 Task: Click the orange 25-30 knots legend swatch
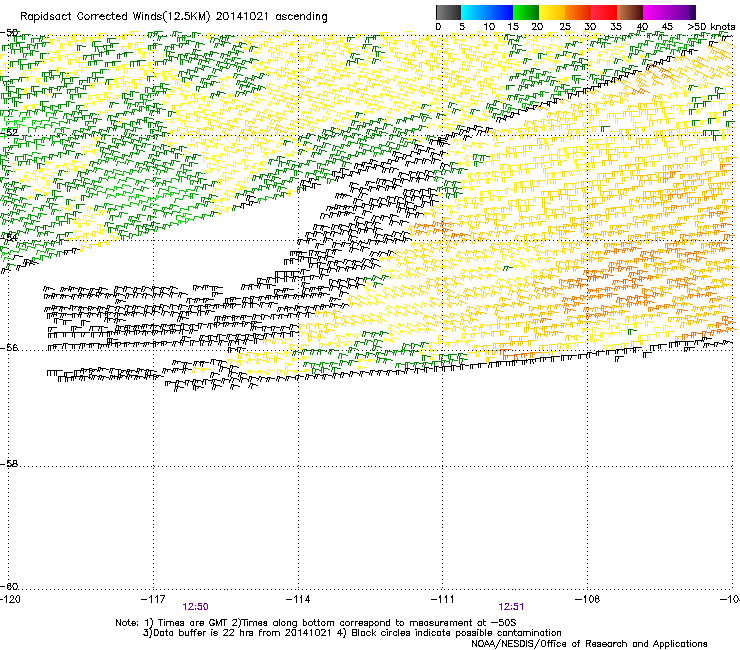point(578,12)
